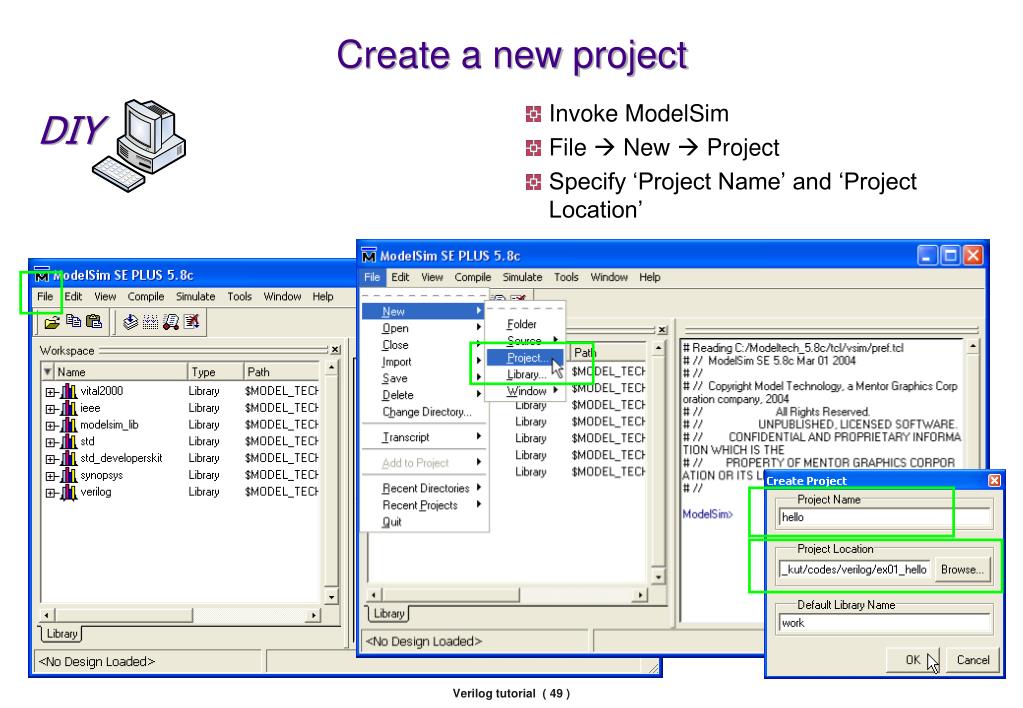Confirm Create Project with OK
Screen dimensions: 1023x708
913,660
